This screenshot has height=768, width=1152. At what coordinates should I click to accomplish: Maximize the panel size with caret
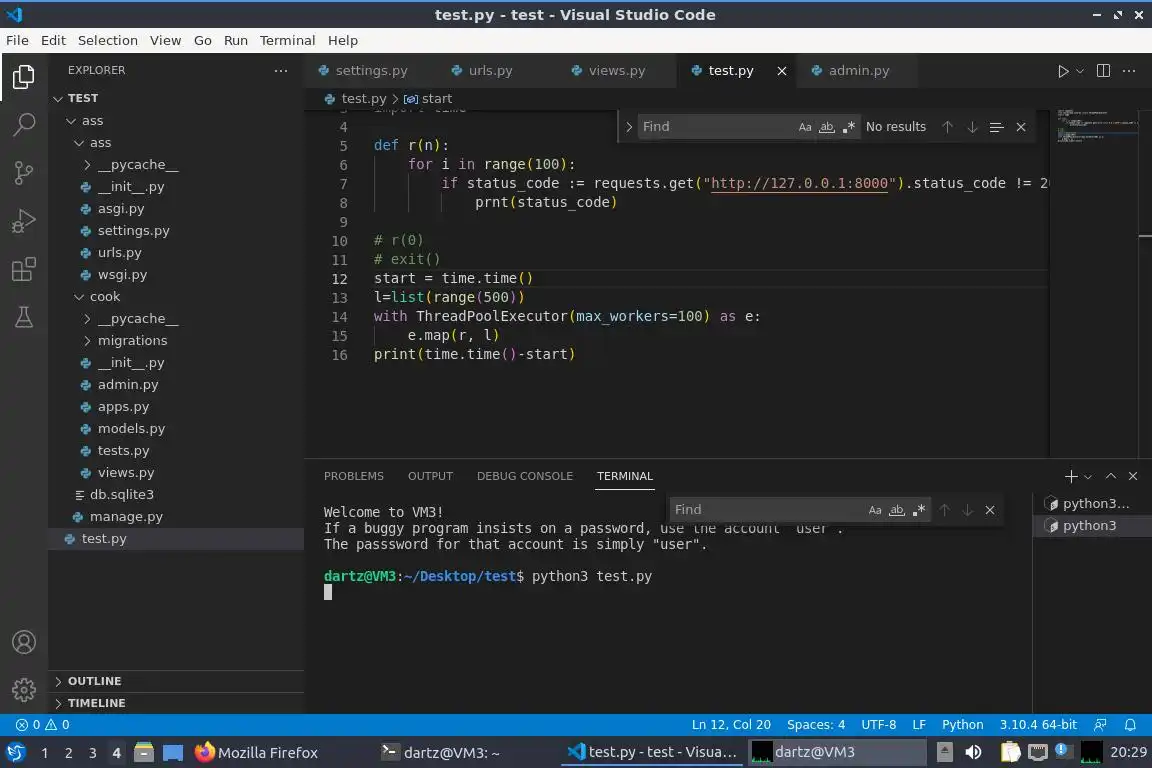tap(1111, 476)
